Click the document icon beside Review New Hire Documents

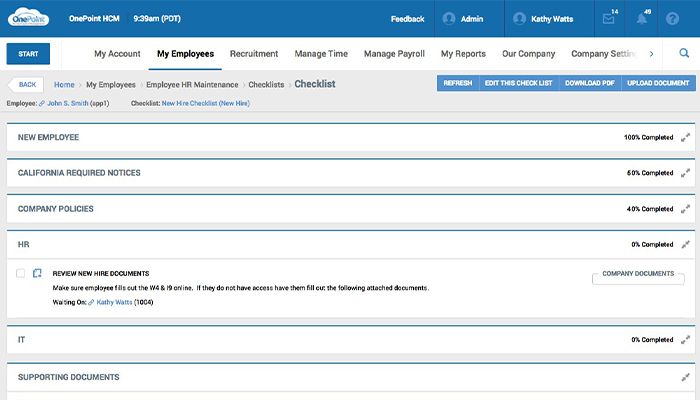(x=37, y=273)
